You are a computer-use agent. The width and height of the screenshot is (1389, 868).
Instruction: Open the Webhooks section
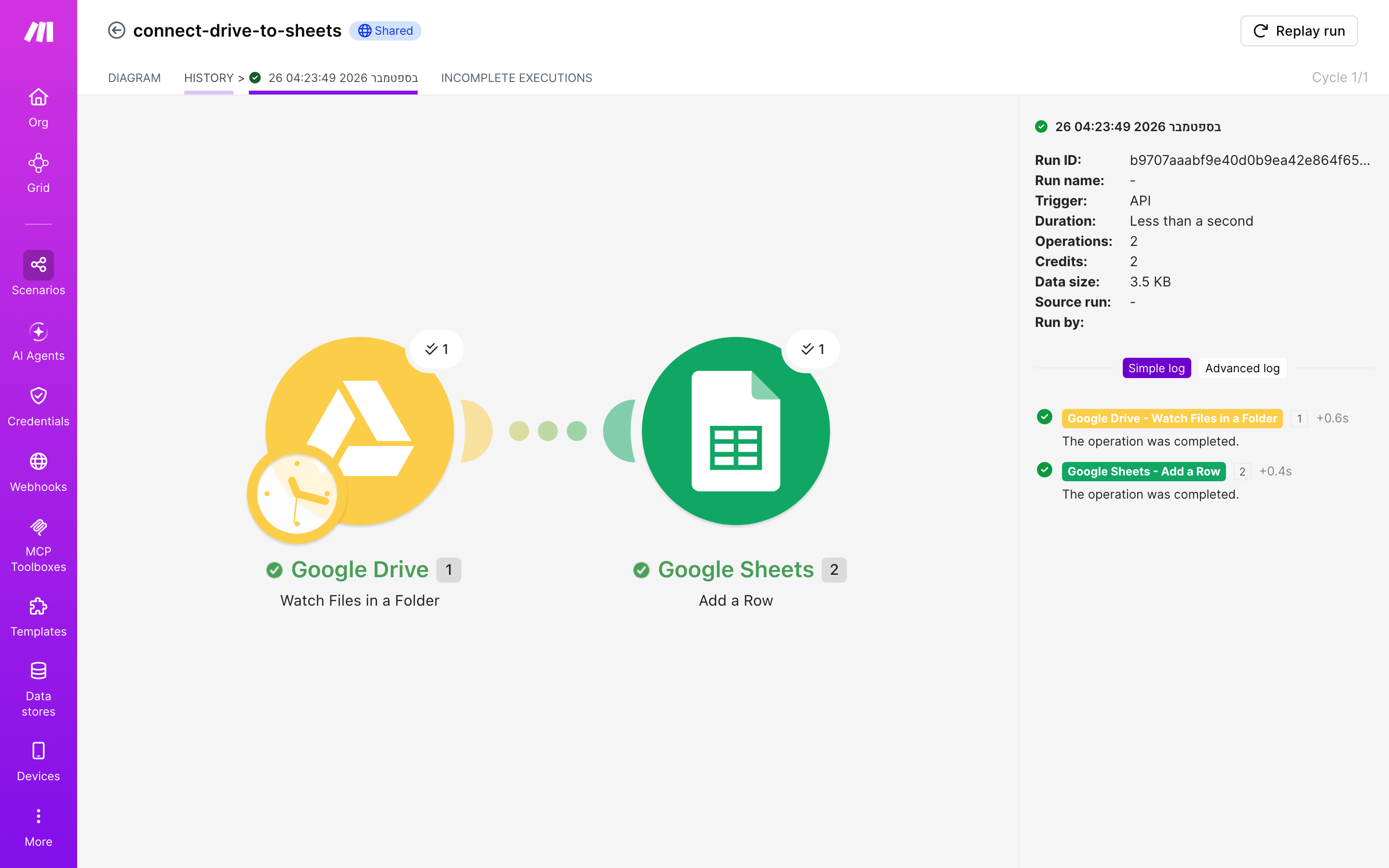39,473
